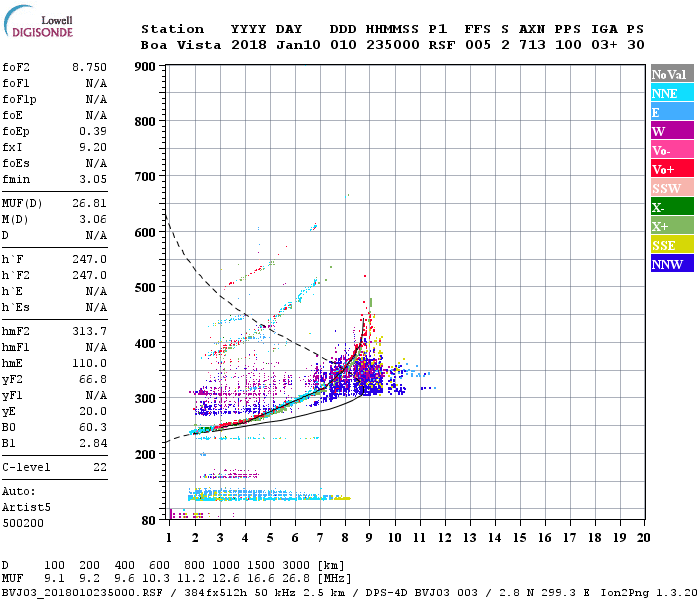Click the foEp value 0.39
The height and width of the screenshot is (600, 700).
coord(93,131)
